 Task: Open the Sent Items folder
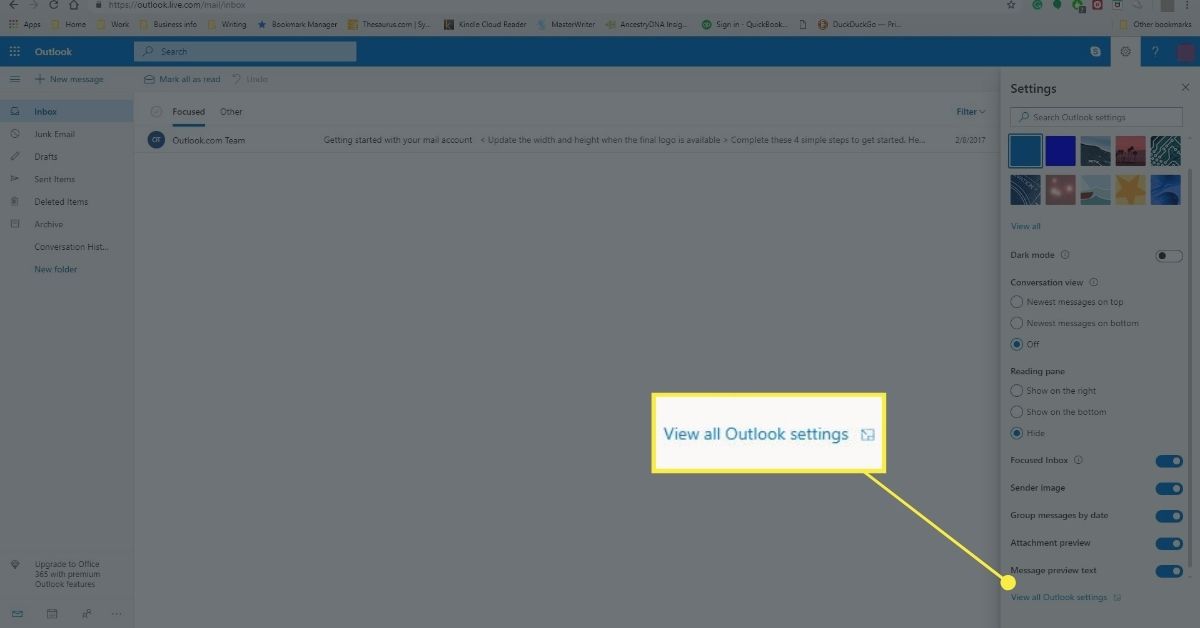[x=67, y=179]
